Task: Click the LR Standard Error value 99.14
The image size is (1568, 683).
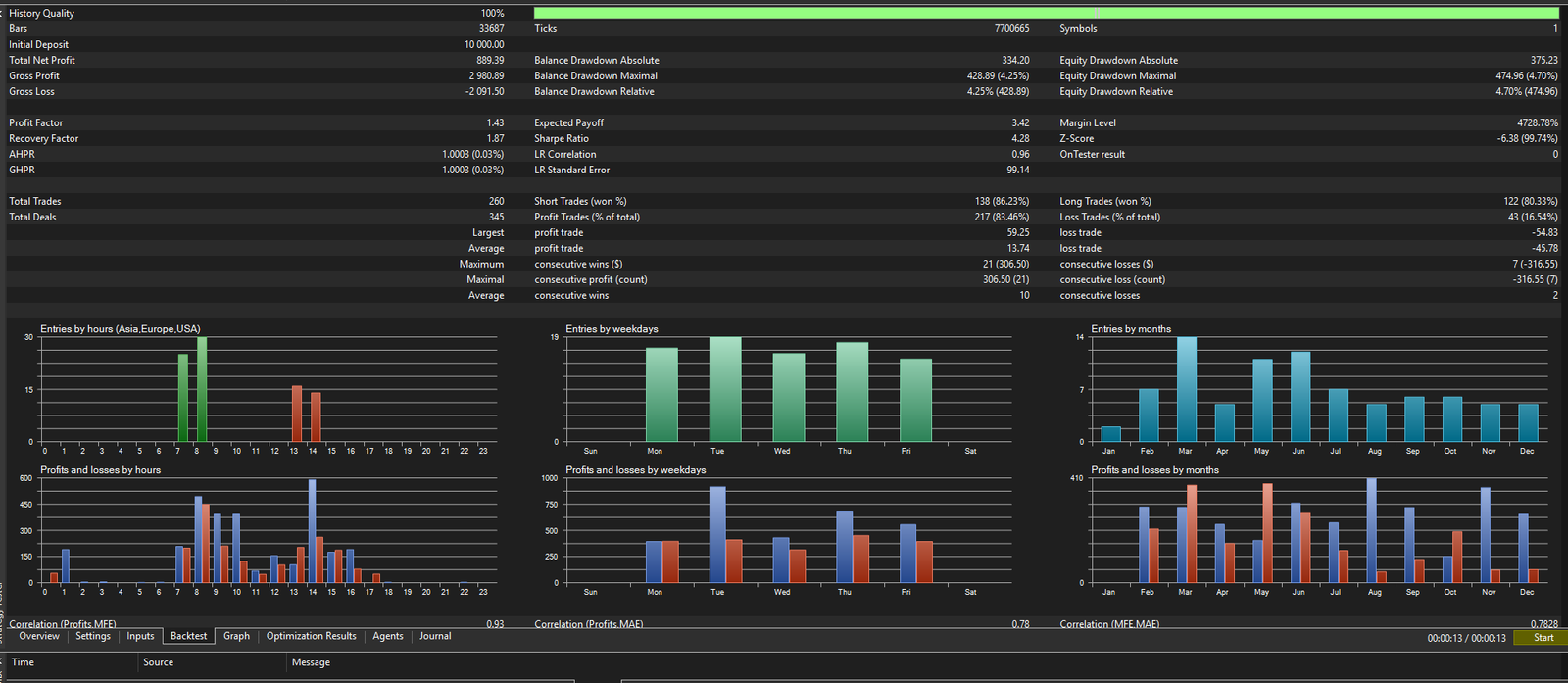Action: (1017, 170)
